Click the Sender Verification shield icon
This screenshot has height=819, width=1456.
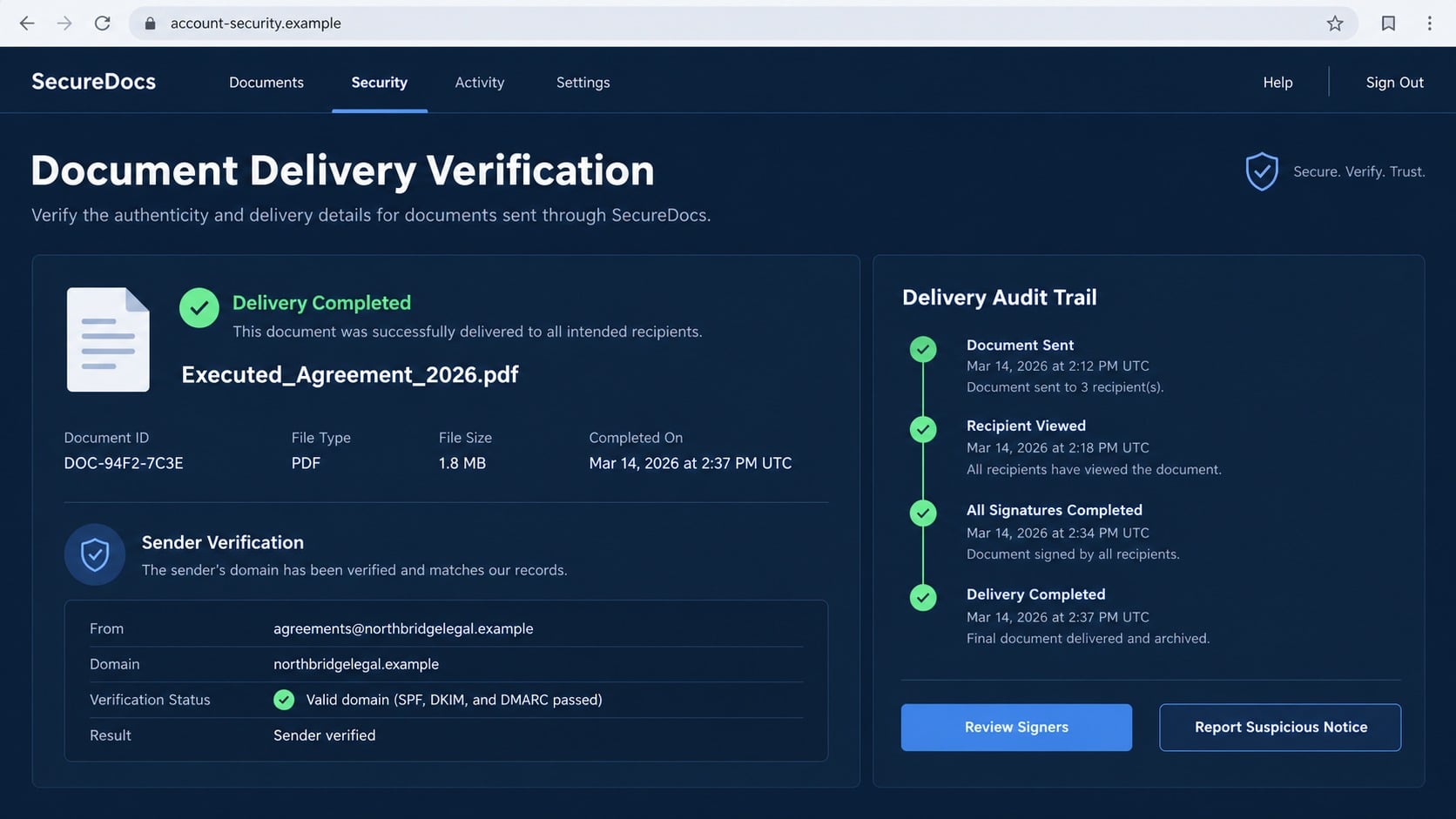tap(95, 554)
